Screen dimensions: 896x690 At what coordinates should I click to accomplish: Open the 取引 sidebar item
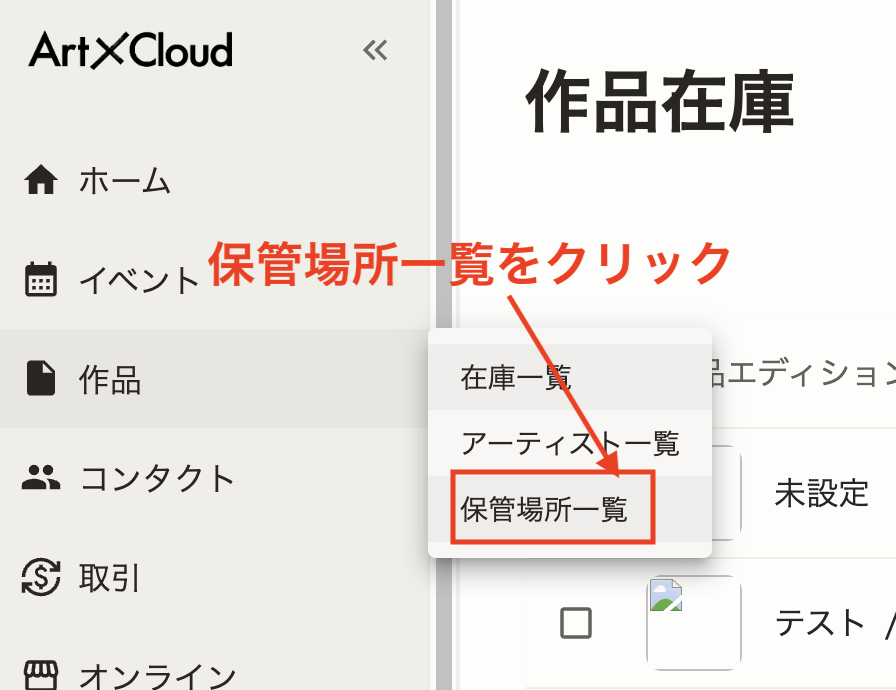pos(109,577)
